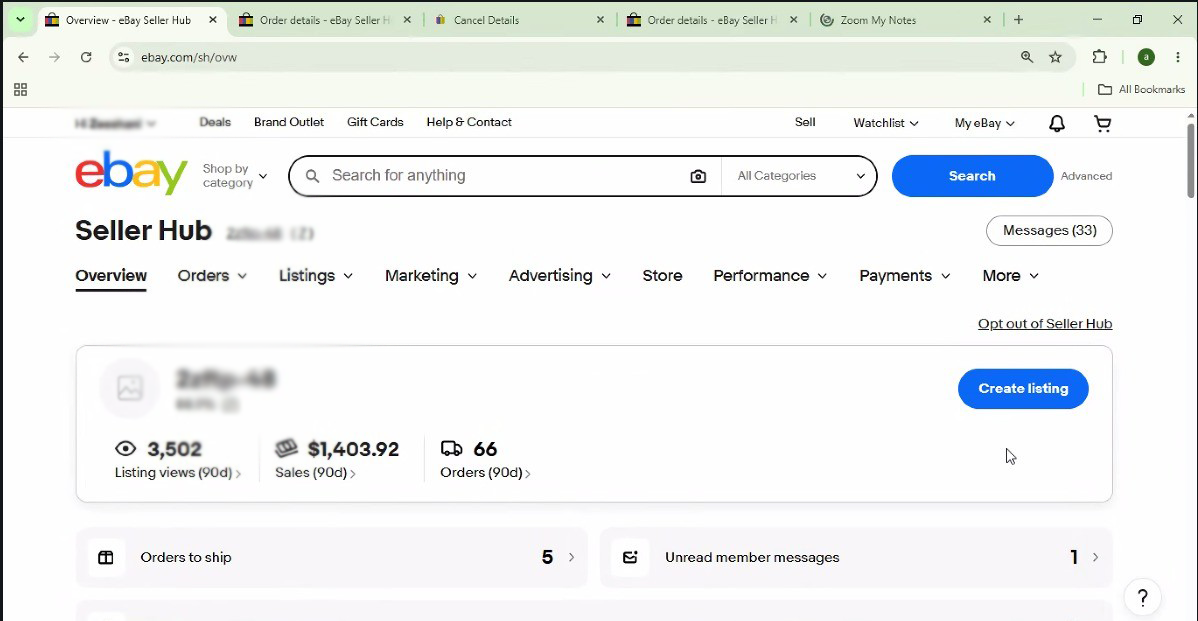
Task: Open the shopping cart
Action: [x=1102, y=123]
